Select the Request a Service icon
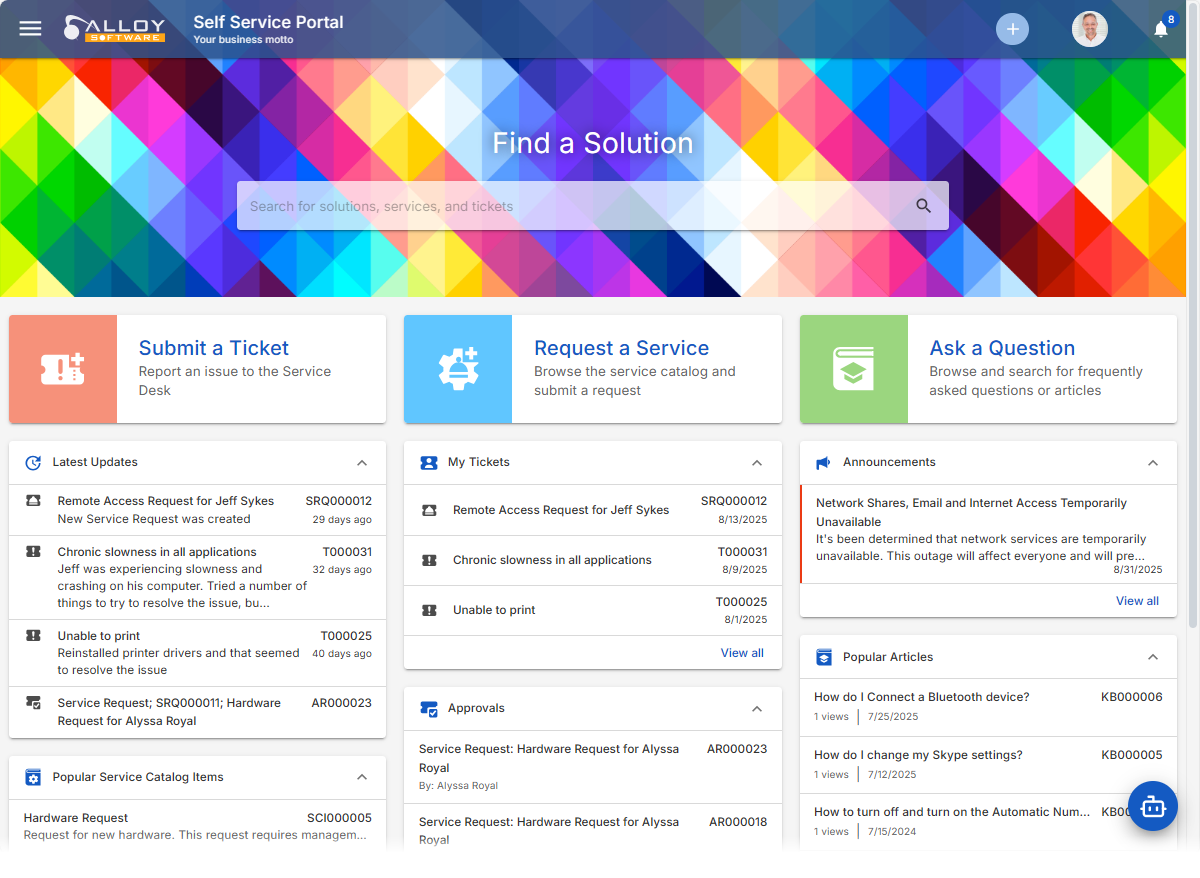This screenshot has width=1200, height=878. click(458, 369)
